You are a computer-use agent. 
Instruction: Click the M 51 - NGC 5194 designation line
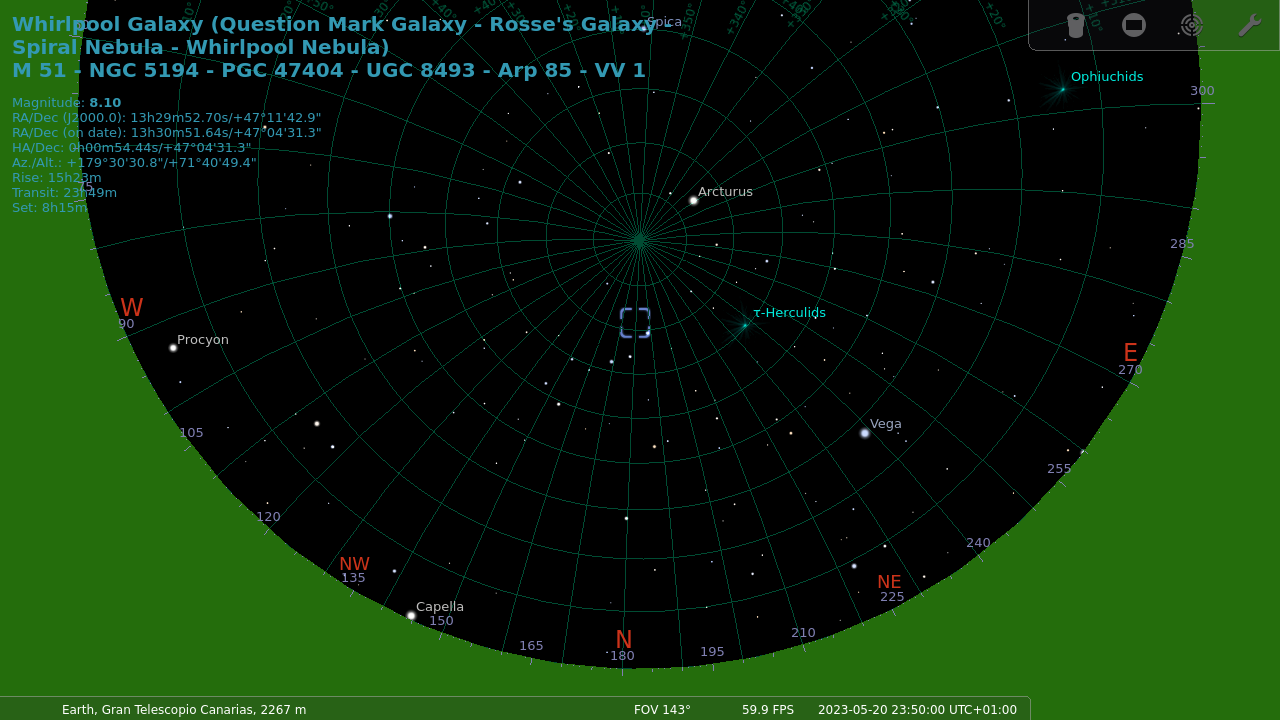point(329,70)
